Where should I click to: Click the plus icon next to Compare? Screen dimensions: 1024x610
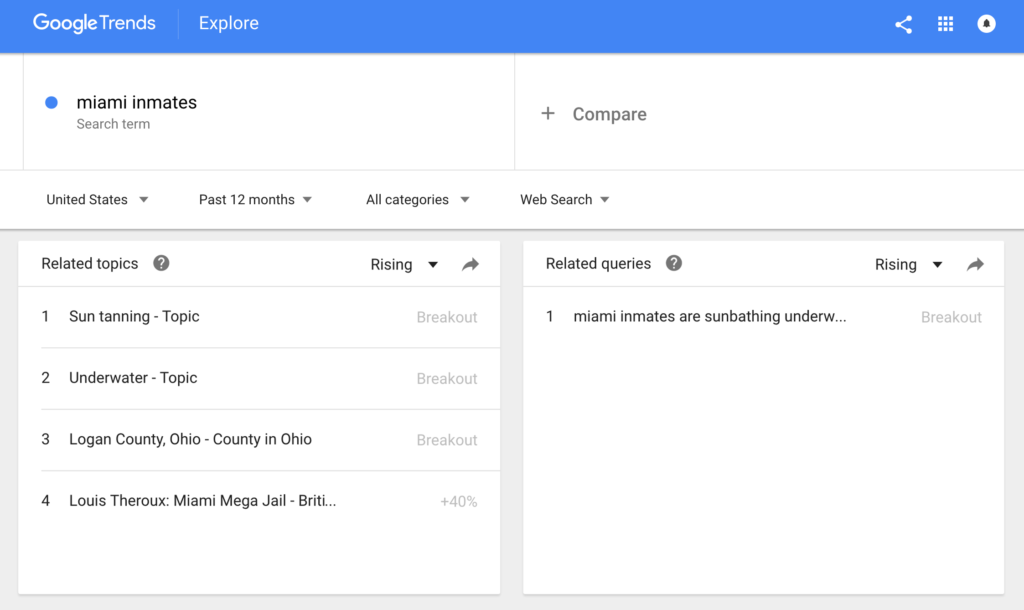point(548,114)
